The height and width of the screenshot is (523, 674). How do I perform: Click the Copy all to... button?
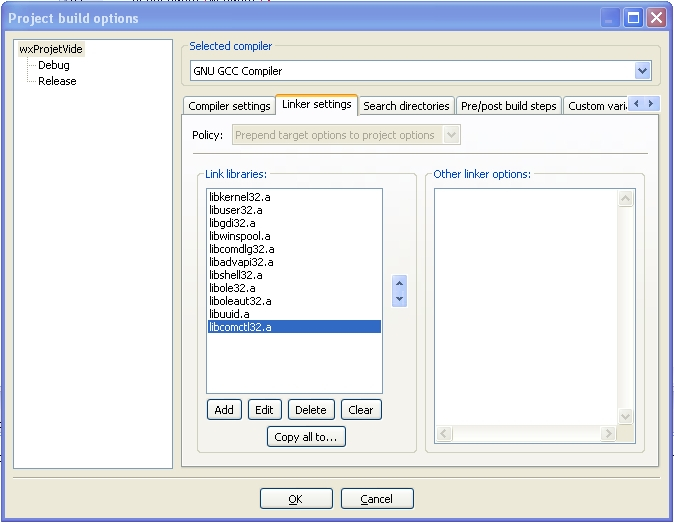[306, 437]
